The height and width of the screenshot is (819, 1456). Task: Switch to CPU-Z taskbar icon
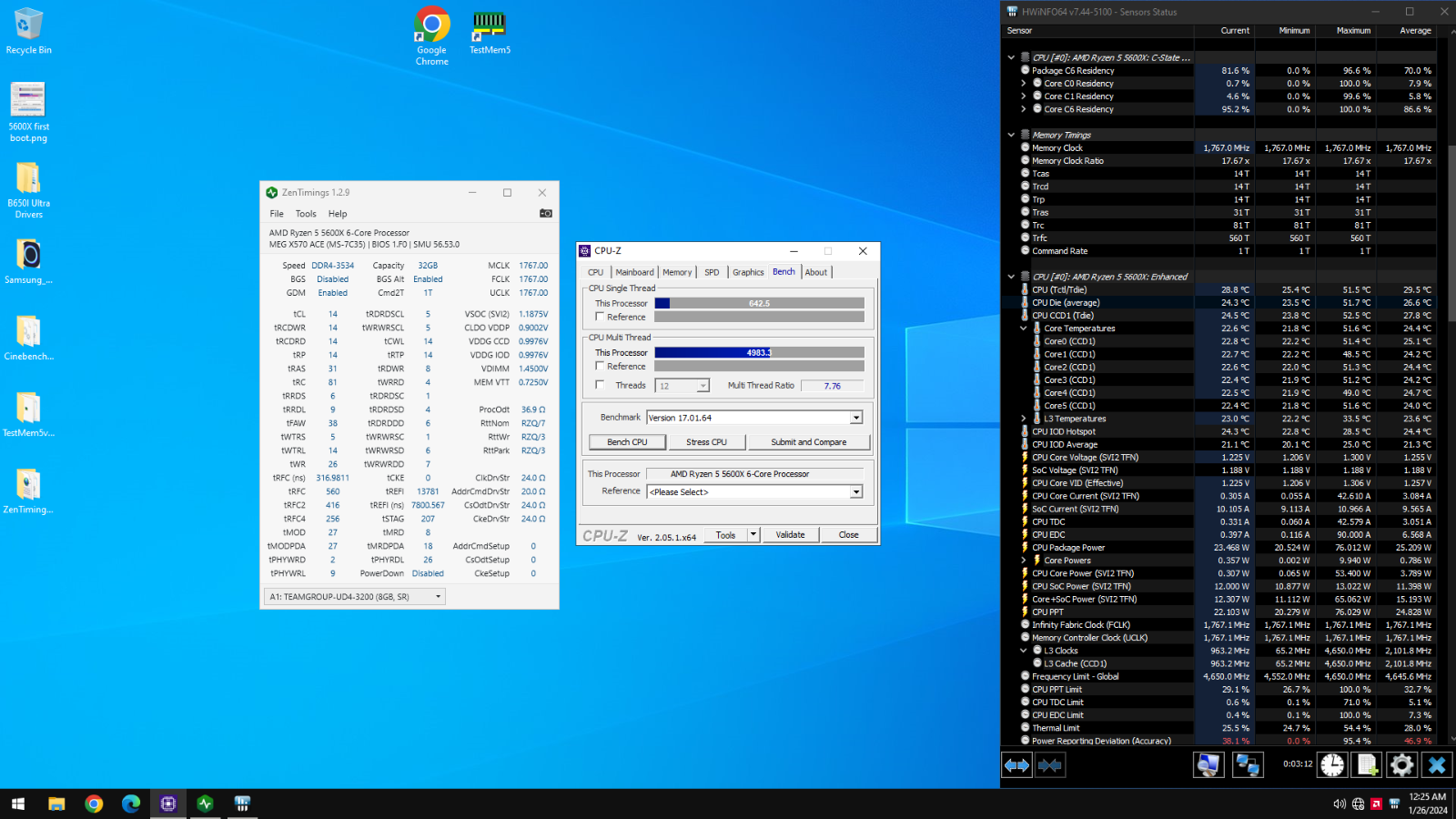[x=168, y=804]
